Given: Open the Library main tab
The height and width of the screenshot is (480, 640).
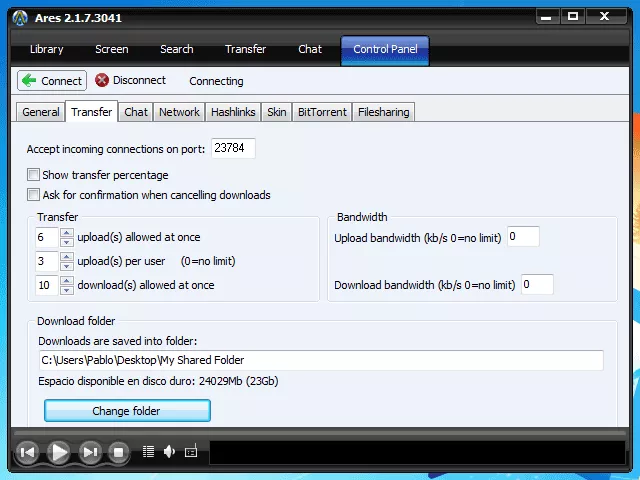Looking at the screenshot, I should pyautogui.click(x=47, y=49).
